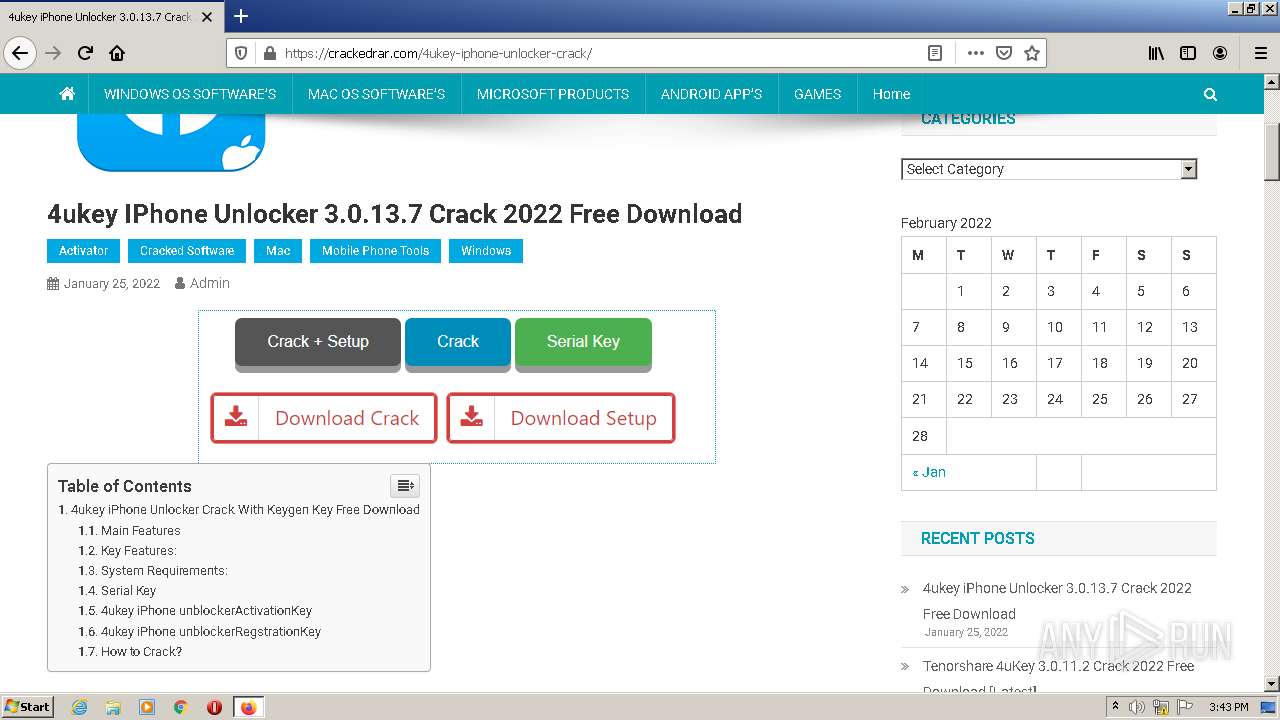Toggle reader view icon
This screenshot has width=1280, height=720.
coord(935,53)
